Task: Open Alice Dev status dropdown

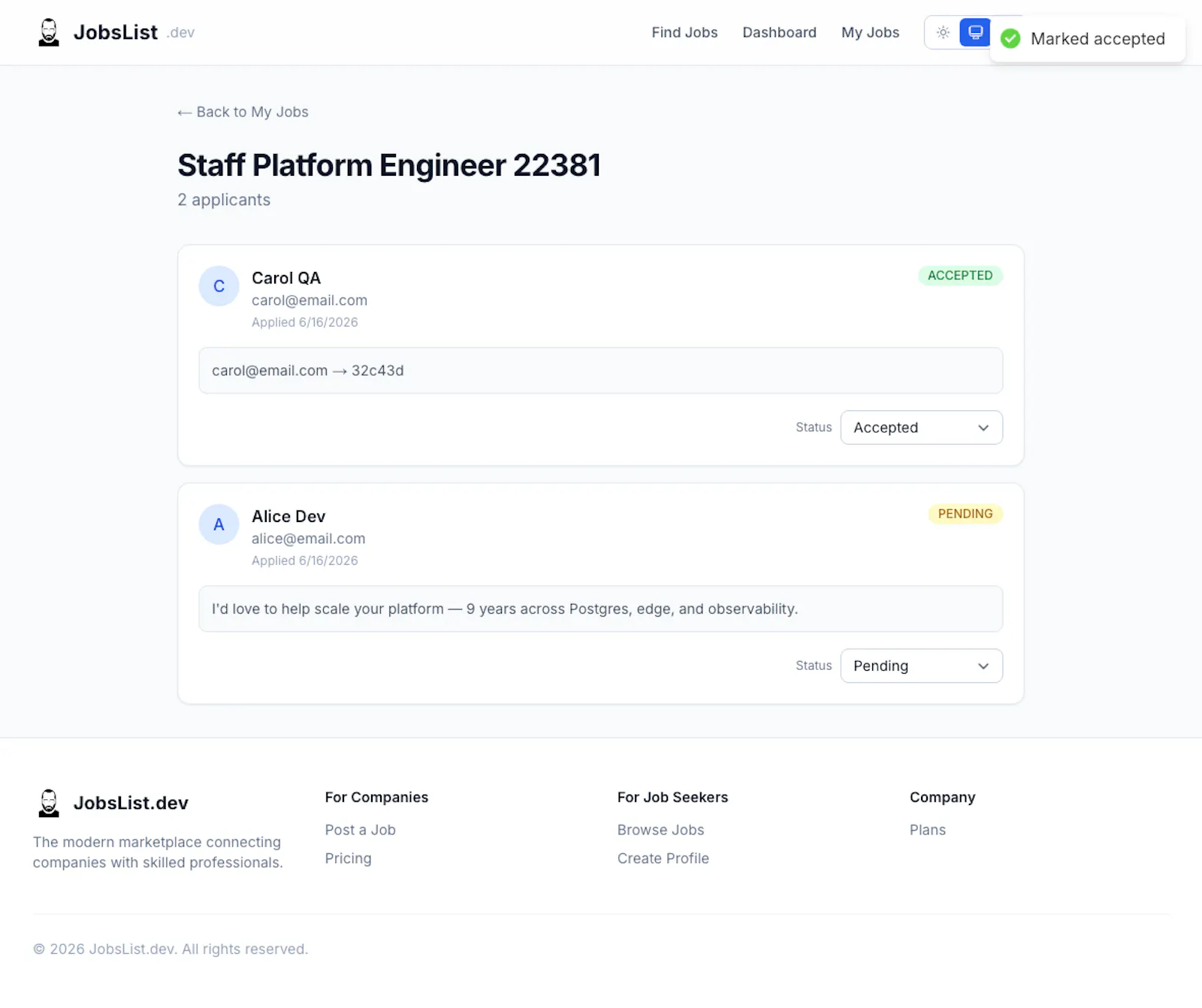Action: (x=921, y=665)
